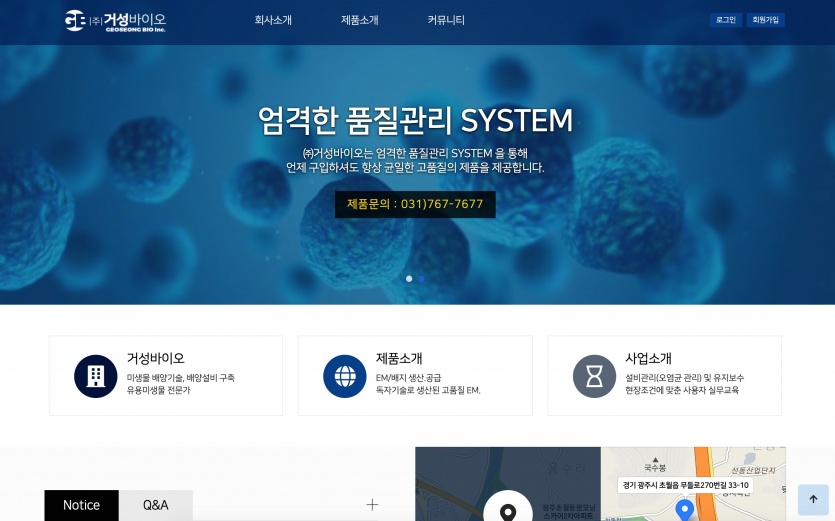835x521 pixels.
Task: Switch to the Notice tab
Action: tap(81, 505)
